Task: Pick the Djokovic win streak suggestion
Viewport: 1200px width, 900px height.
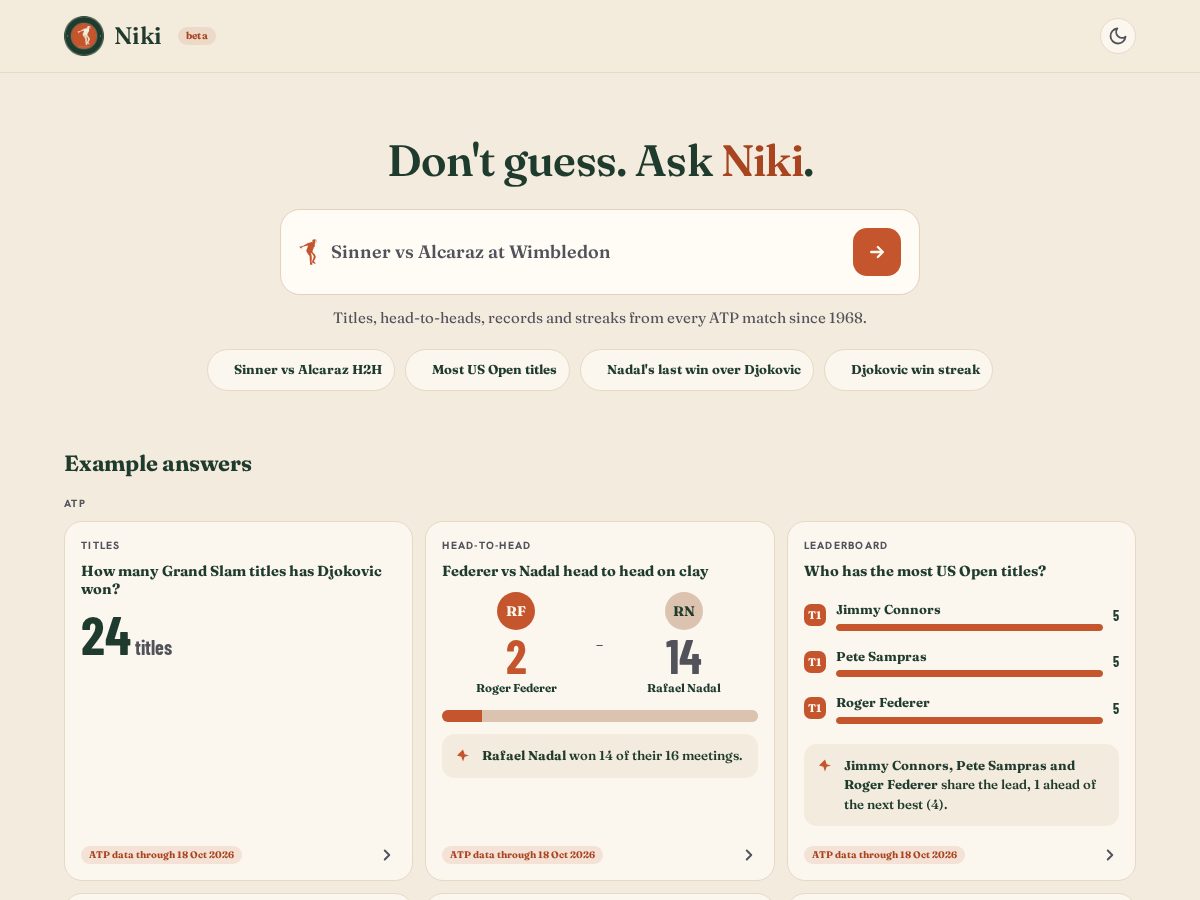Action: (x=909, y=370)
